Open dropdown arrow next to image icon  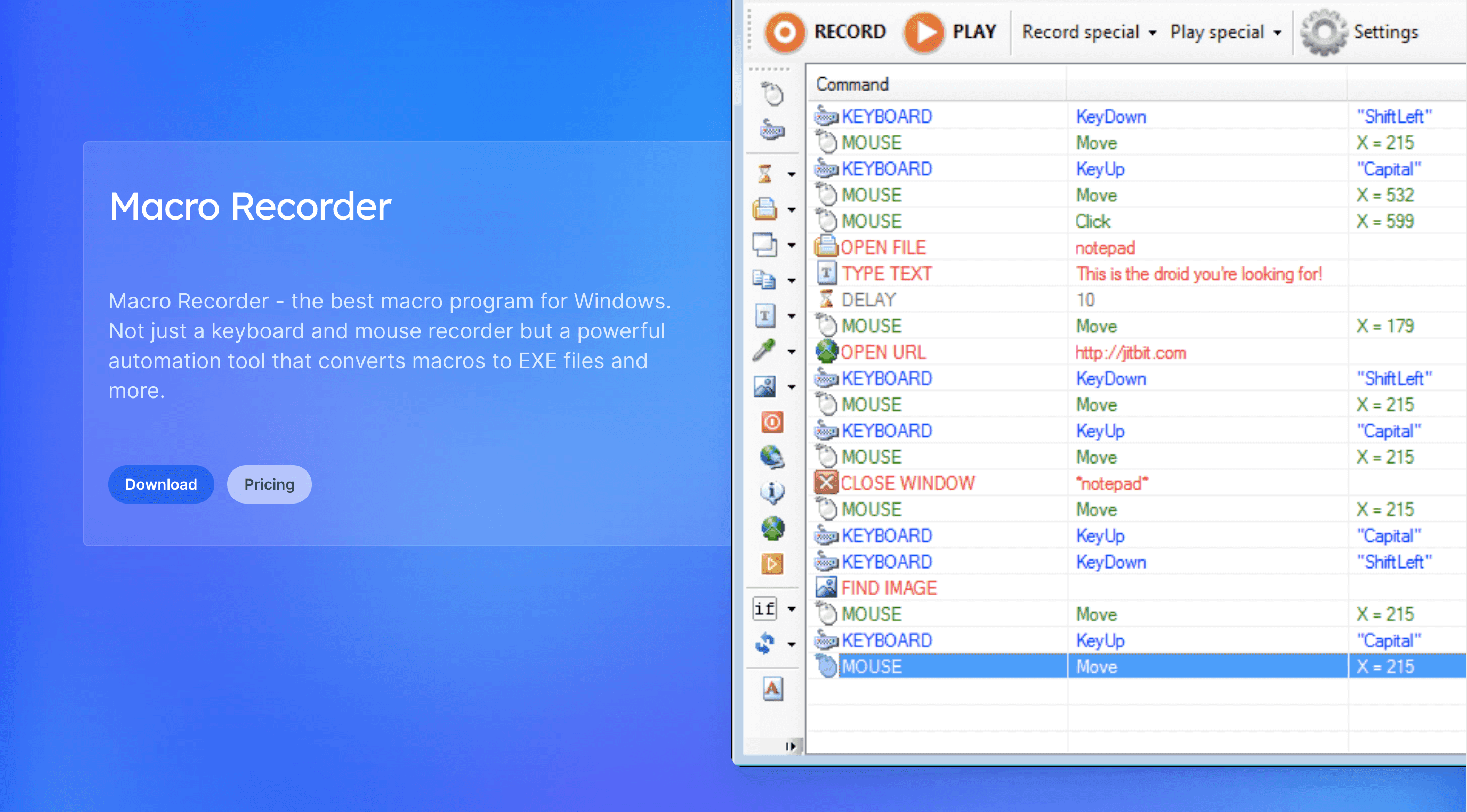[x=792, y=387]
